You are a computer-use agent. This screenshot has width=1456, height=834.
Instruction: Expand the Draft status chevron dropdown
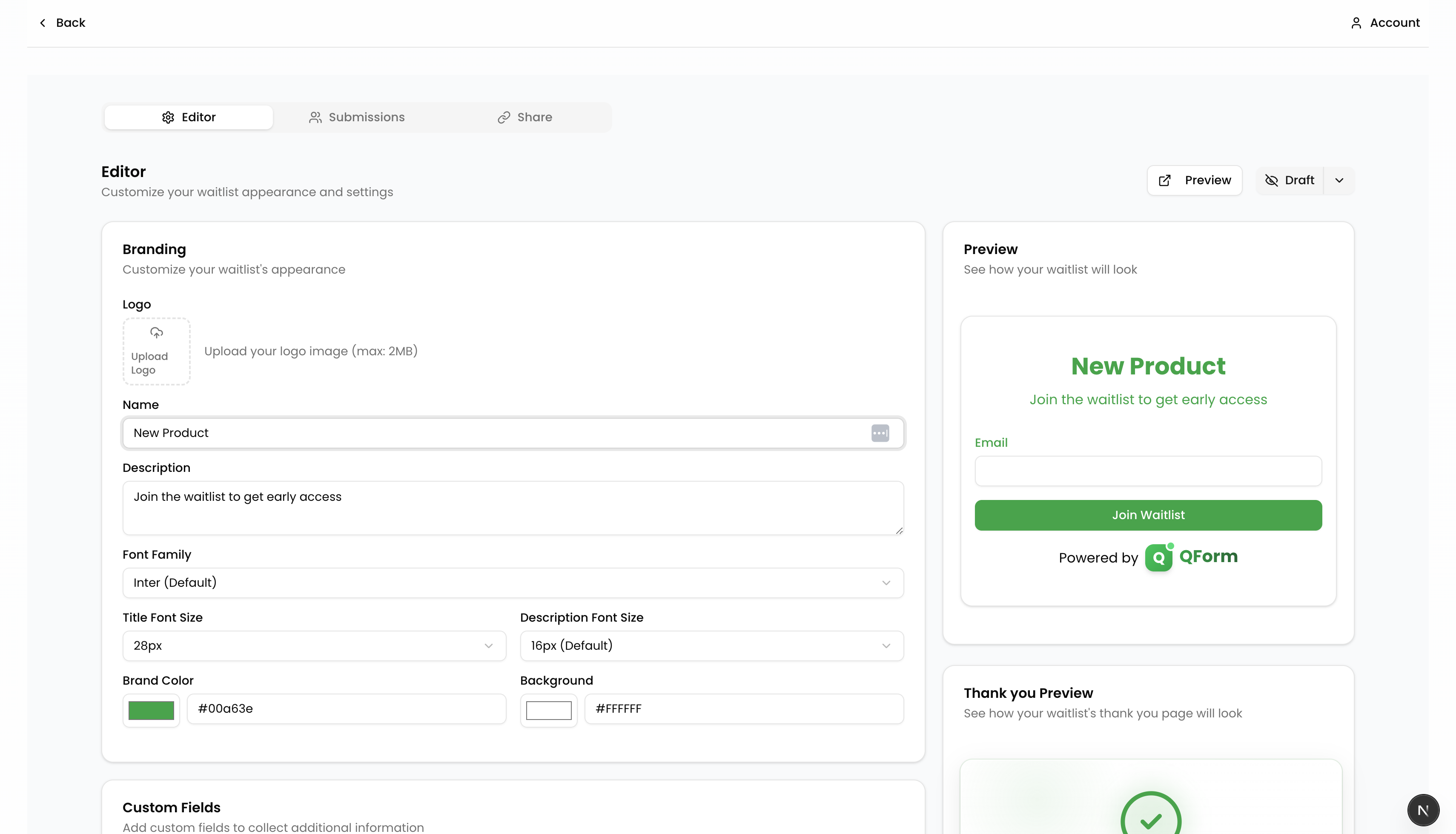tap(1339, 180)
